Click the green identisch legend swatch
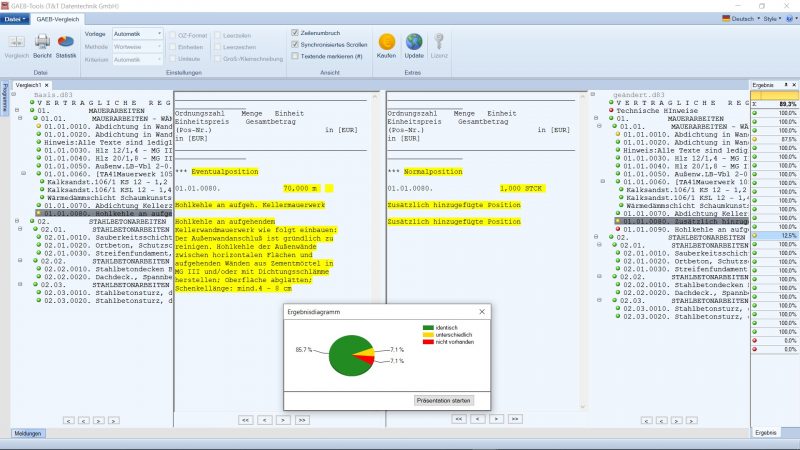This screenshot has height=450, width=800. pyautogui.click(x=428, y=328)
